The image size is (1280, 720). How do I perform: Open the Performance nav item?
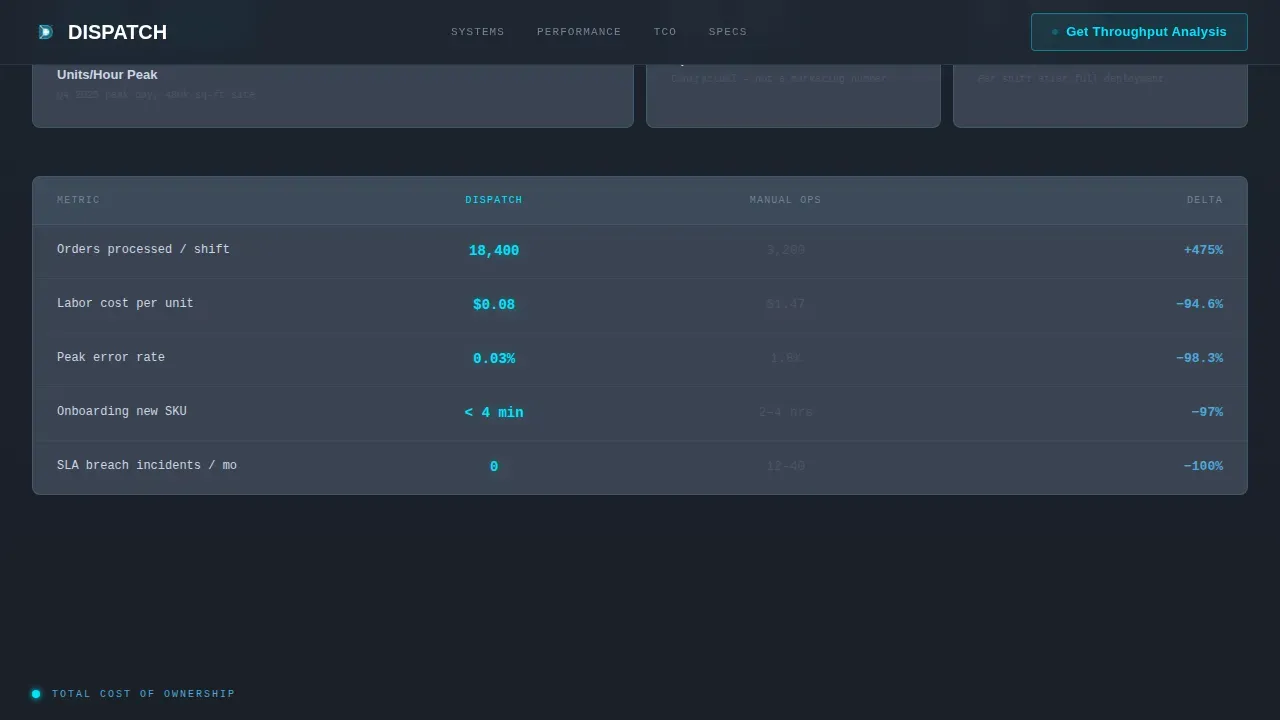579,32
